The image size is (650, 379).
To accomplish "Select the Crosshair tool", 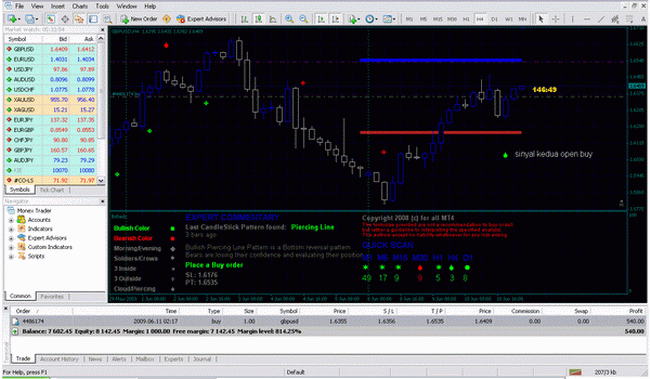I will coord(555,19).
